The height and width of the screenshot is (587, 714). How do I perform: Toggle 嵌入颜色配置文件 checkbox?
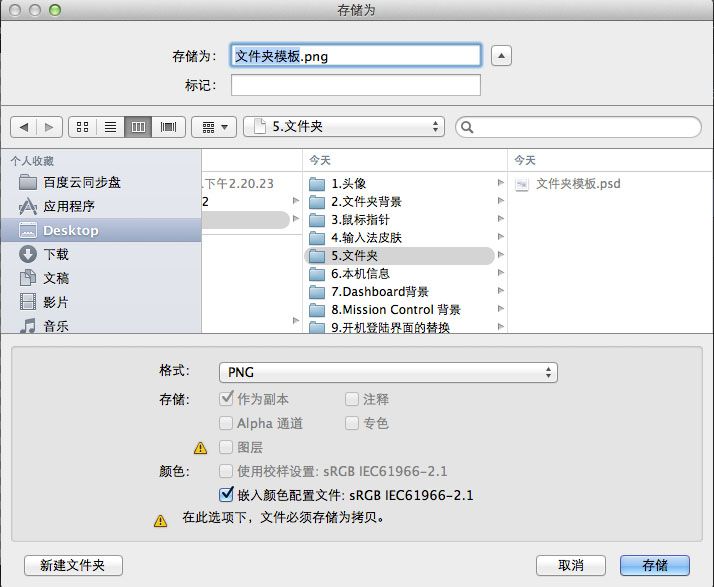(x=226, y=494)
